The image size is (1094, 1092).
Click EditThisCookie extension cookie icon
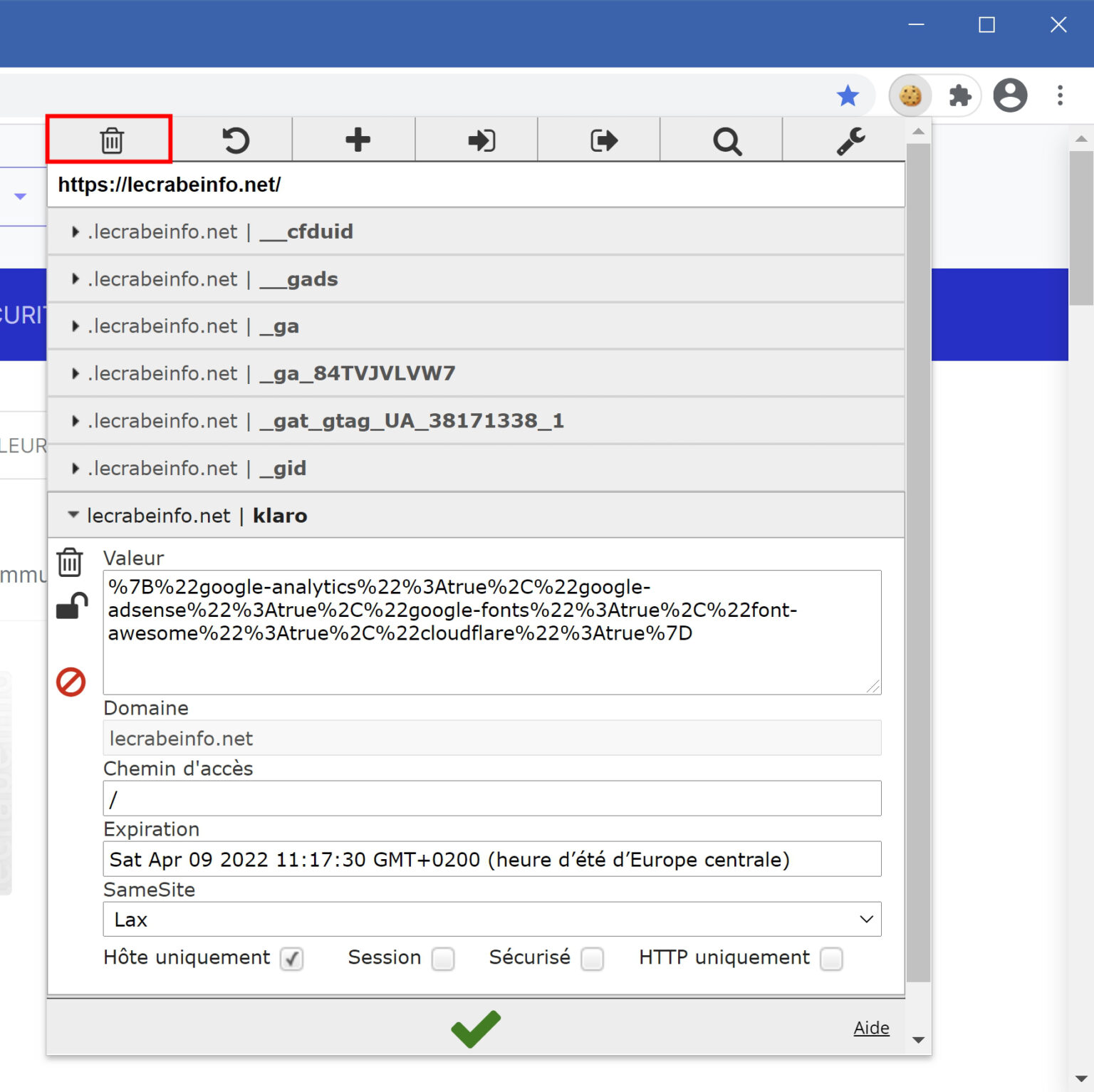[x=910, y=95]
